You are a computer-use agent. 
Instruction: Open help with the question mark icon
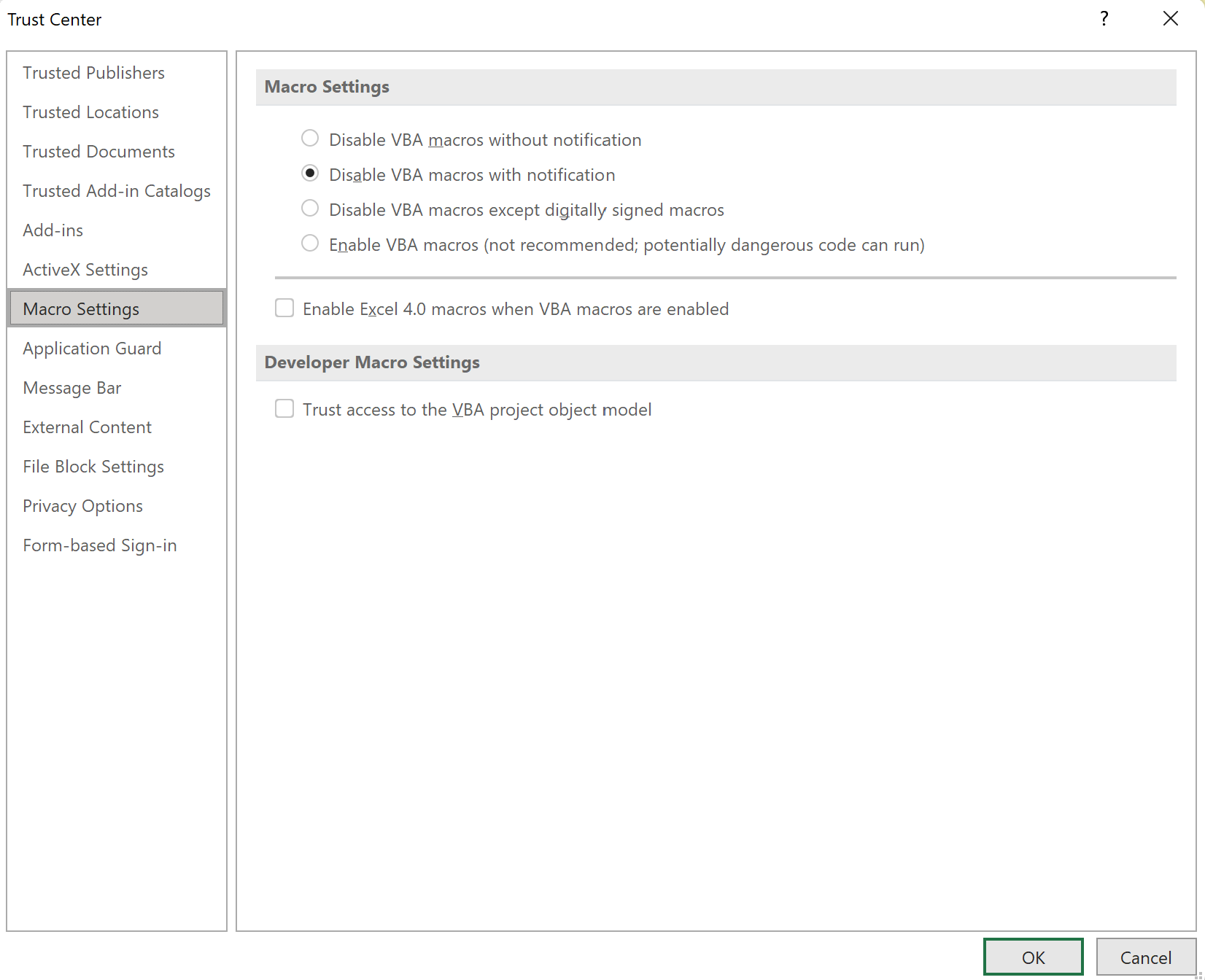tap(1104, 19)
